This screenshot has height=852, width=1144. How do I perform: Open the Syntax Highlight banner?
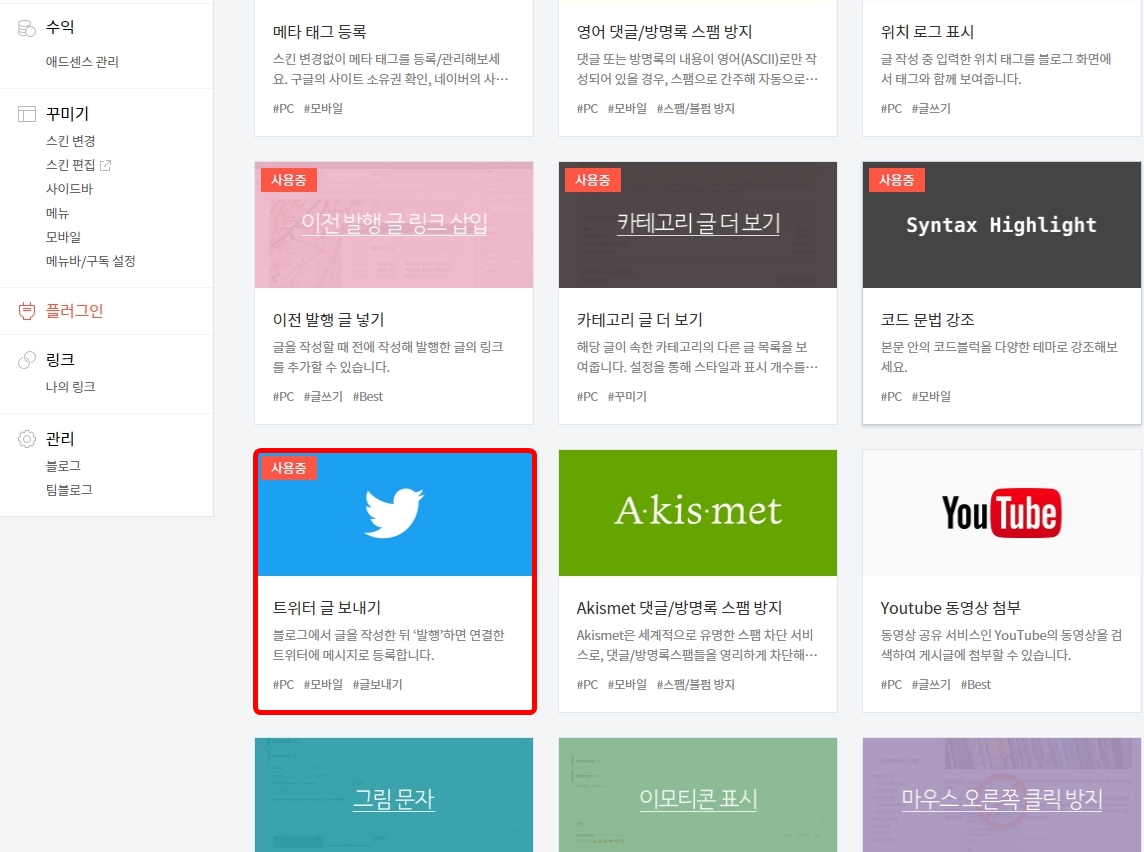point(1001,225)
